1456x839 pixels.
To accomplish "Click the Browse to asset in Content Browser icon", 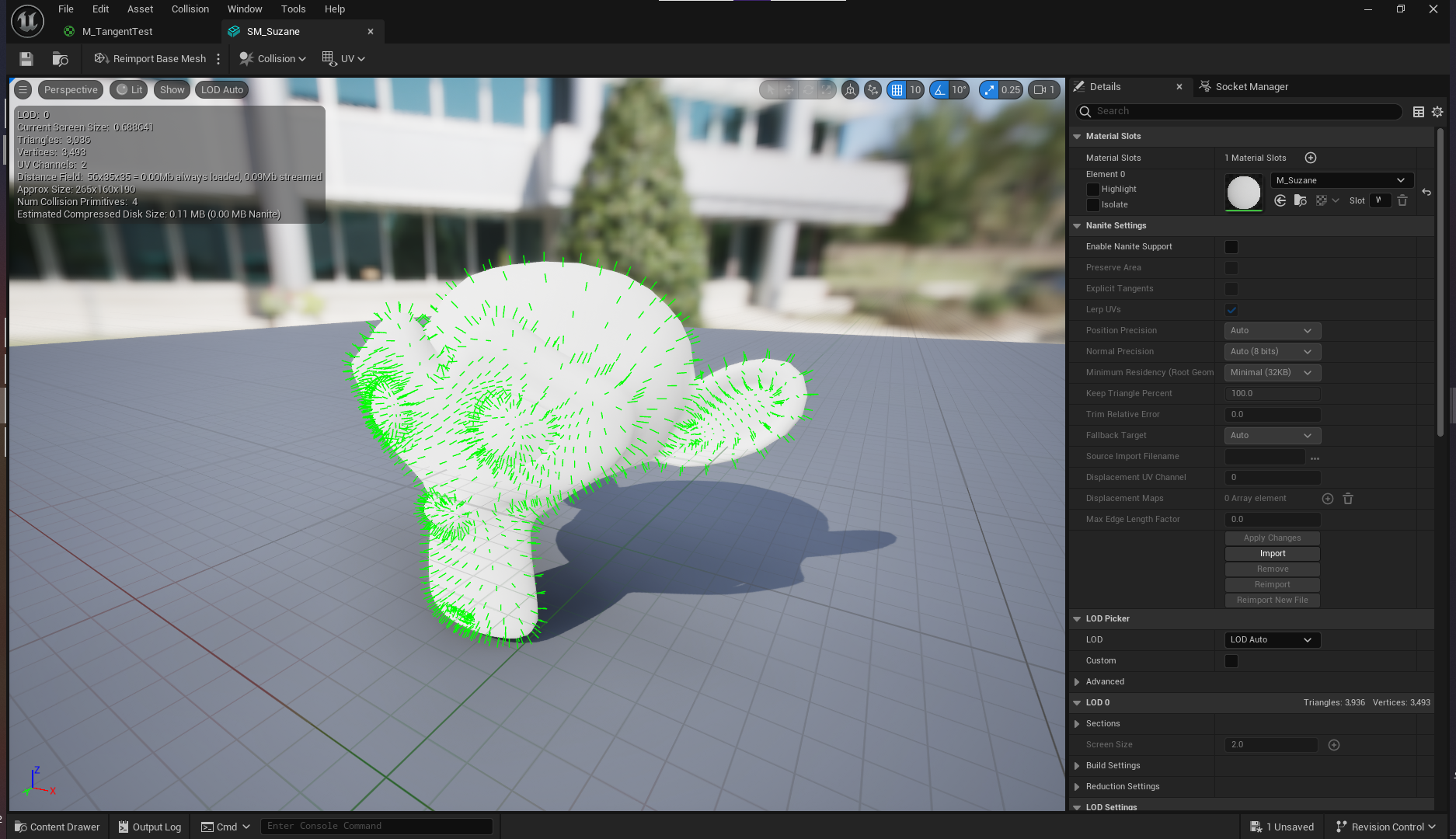I will click(x=60, y=59).
